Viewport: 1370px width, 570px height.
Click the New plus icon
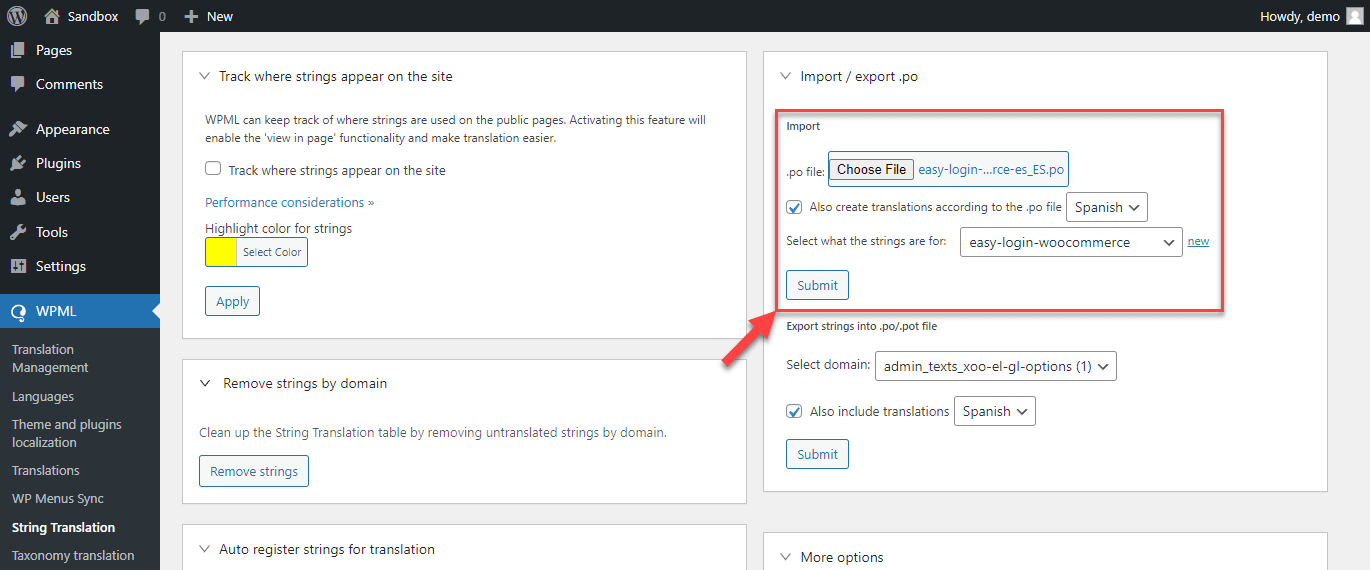point(192,16)
